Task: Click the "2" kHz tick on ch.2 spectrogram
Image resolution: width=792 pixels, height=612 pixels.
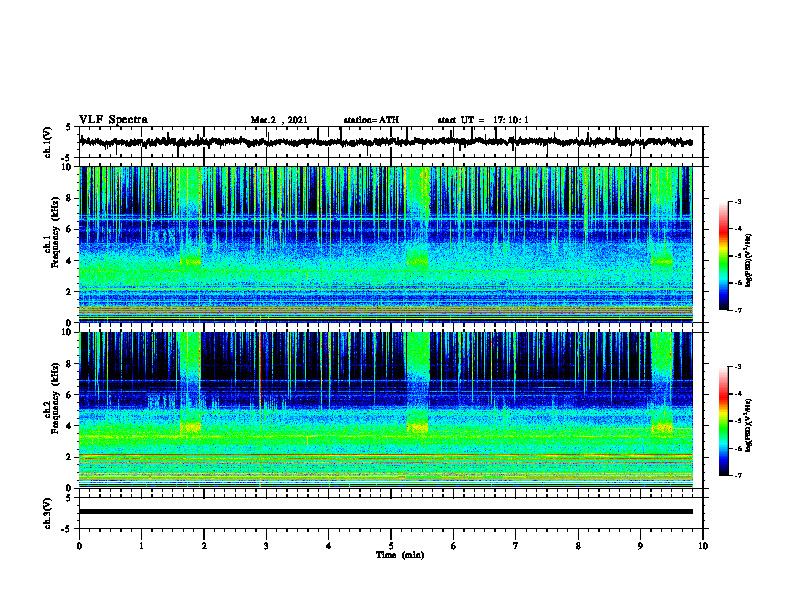Action: pos(70,457)
